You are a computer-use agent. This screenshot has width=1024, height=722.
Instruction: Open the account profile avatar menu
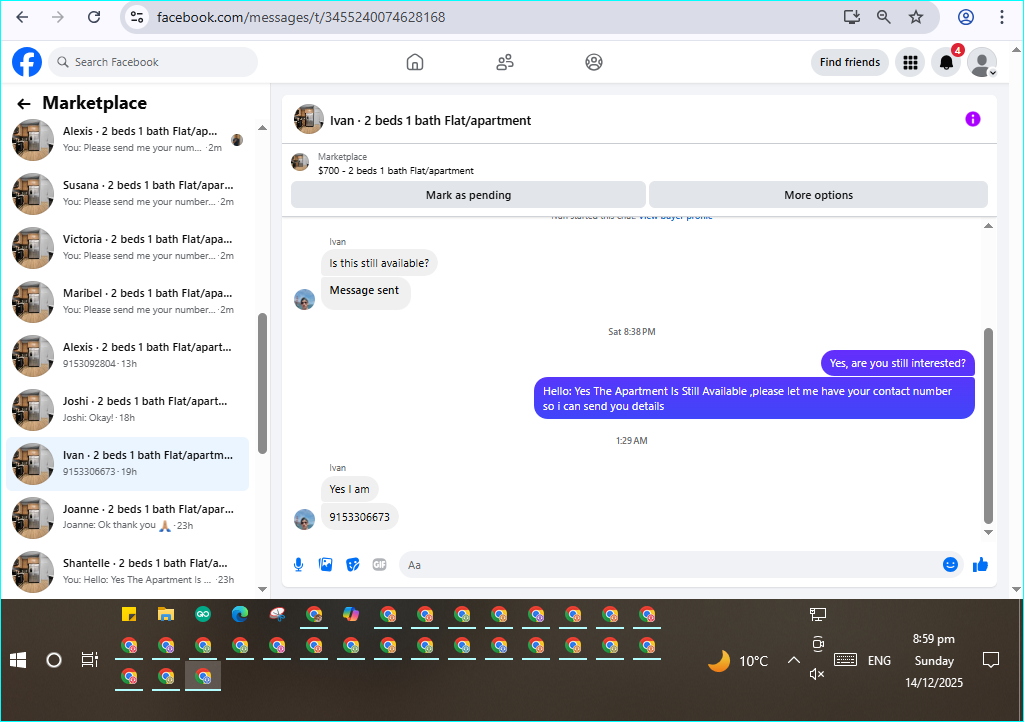[982, 62]
